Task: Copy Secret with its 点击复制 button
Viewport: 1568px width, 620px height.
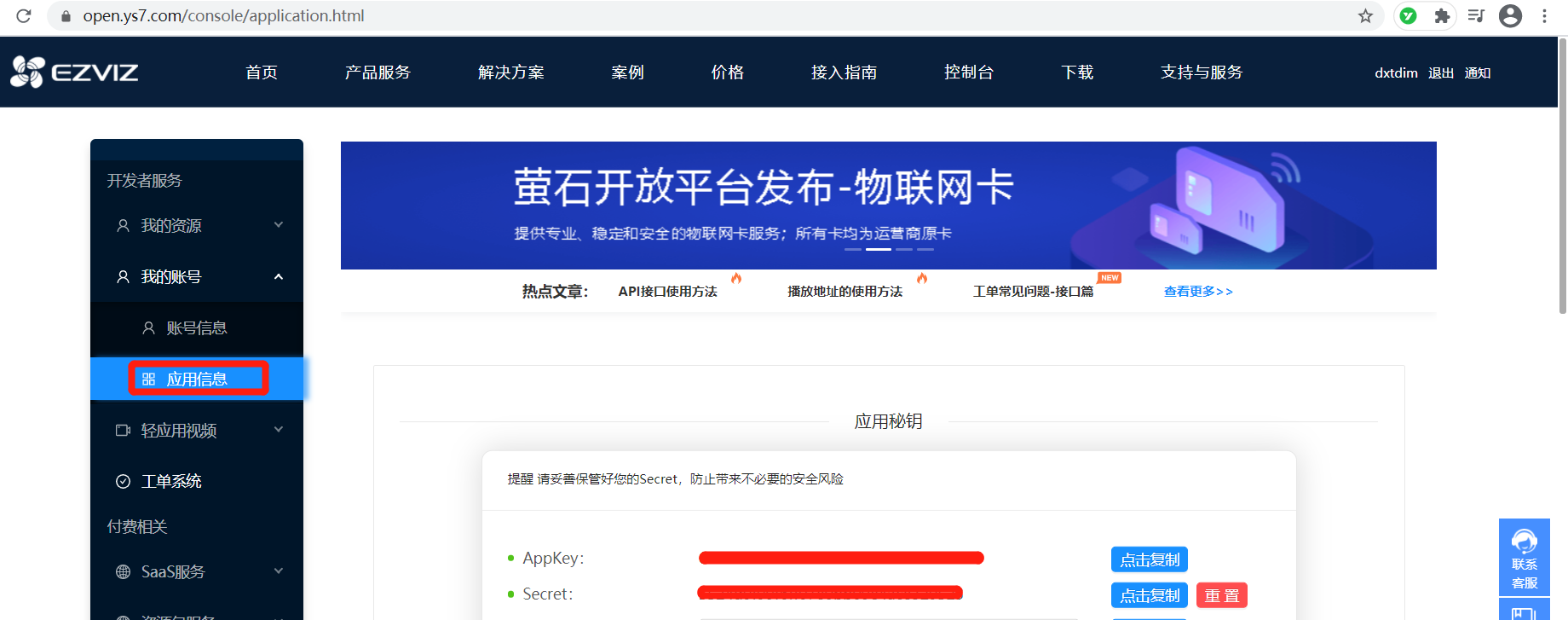Action: [1150, 595]
